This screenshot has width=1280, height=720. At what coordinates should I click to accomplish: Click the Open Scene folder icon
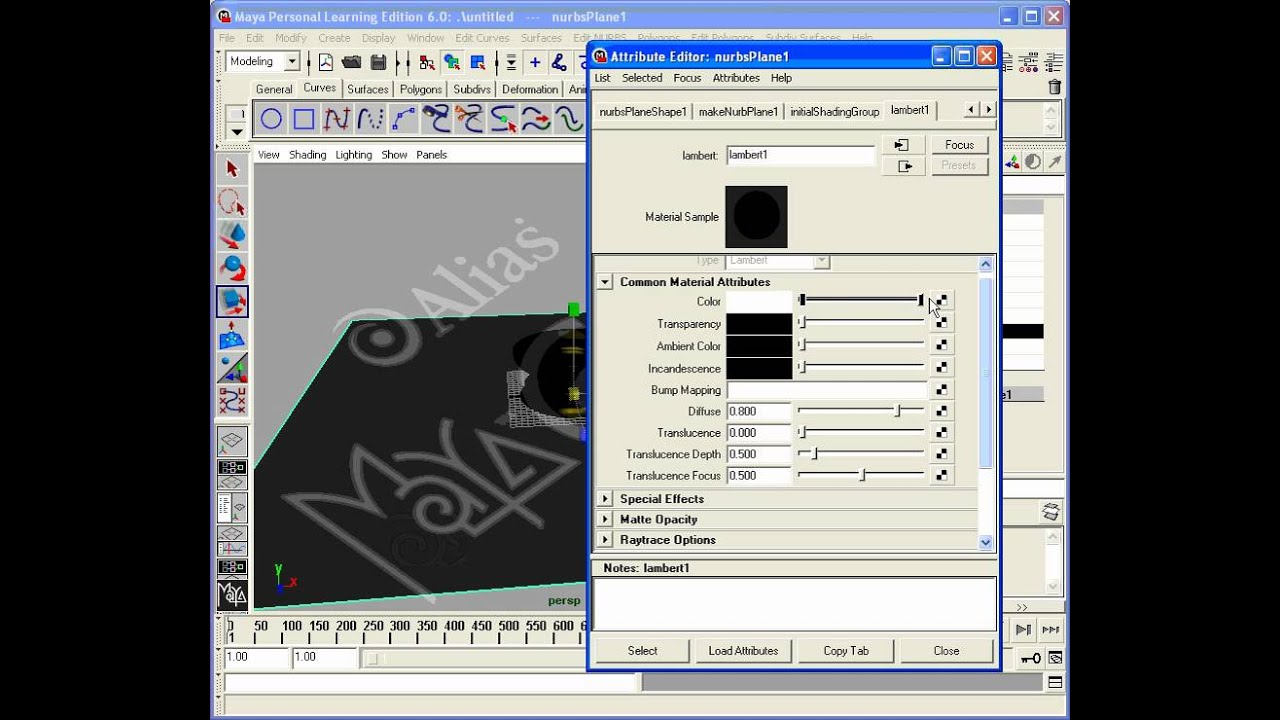351,62
